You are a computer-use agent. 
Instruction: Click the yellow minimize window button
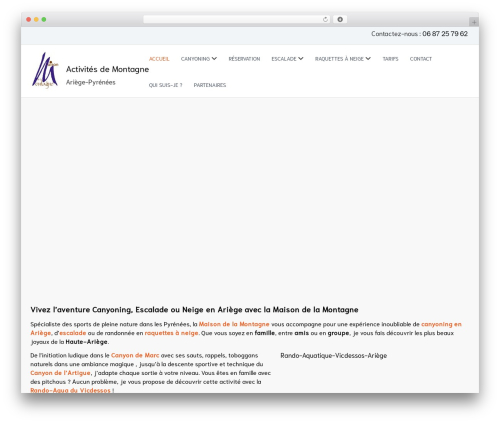tap(36, 20)
